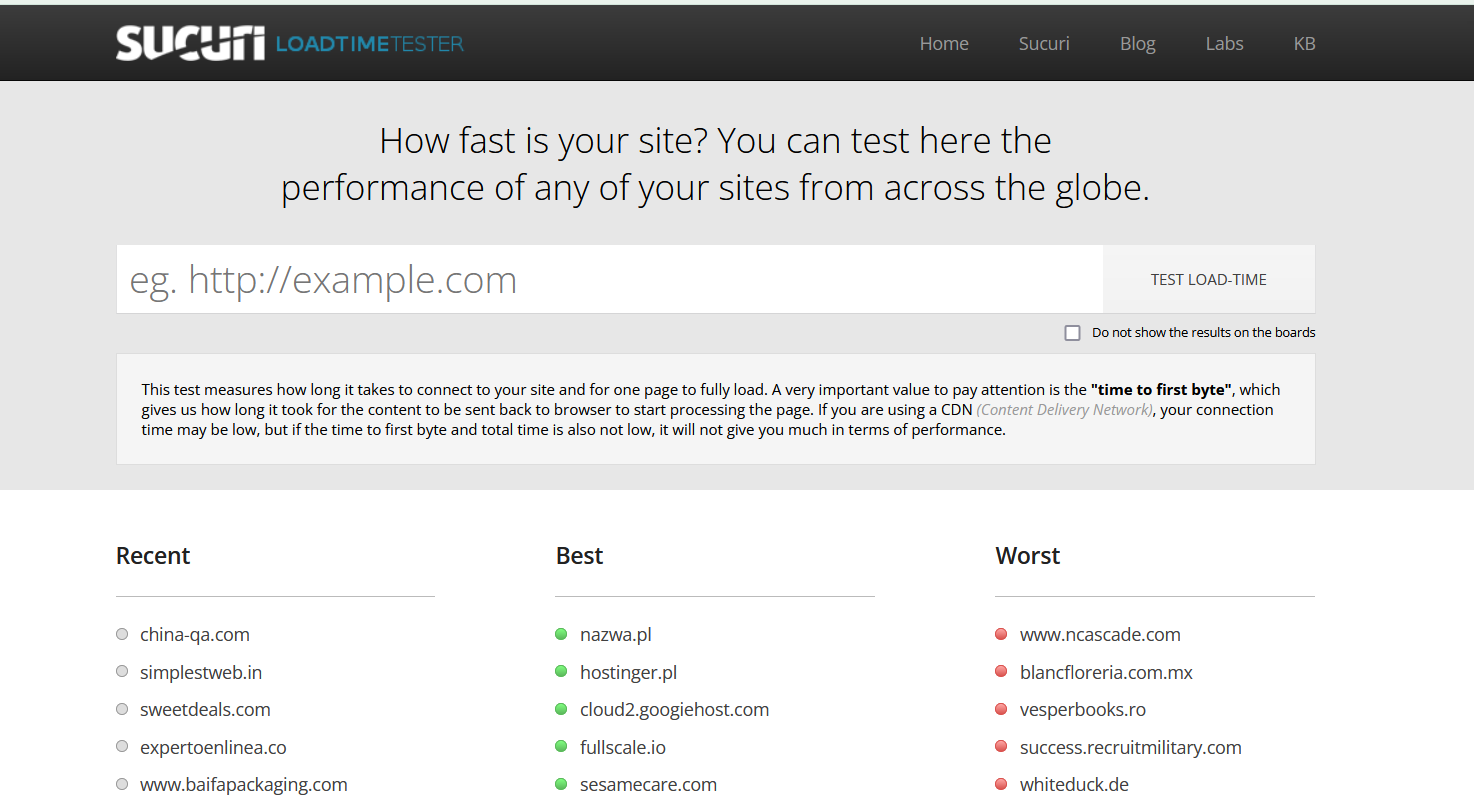Click the Recent column heading
This screenshot has width=1474, height=810.
[x=153, y=556]
